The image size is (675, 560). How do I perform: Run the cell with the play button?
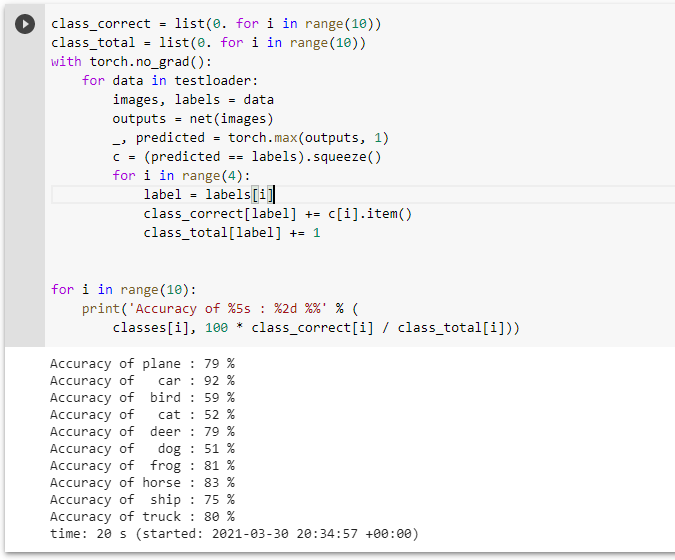[x=25, y=24]
